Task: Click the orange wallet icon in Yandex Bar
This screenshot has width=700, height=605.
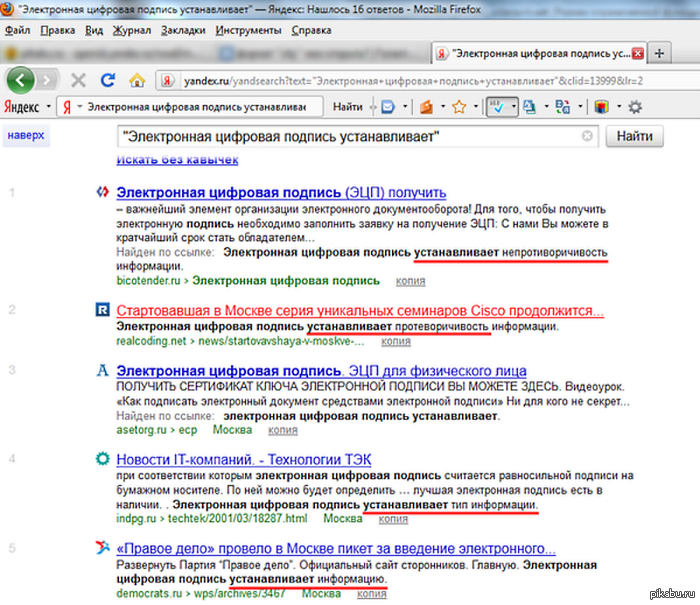Action: pos(426,107)
